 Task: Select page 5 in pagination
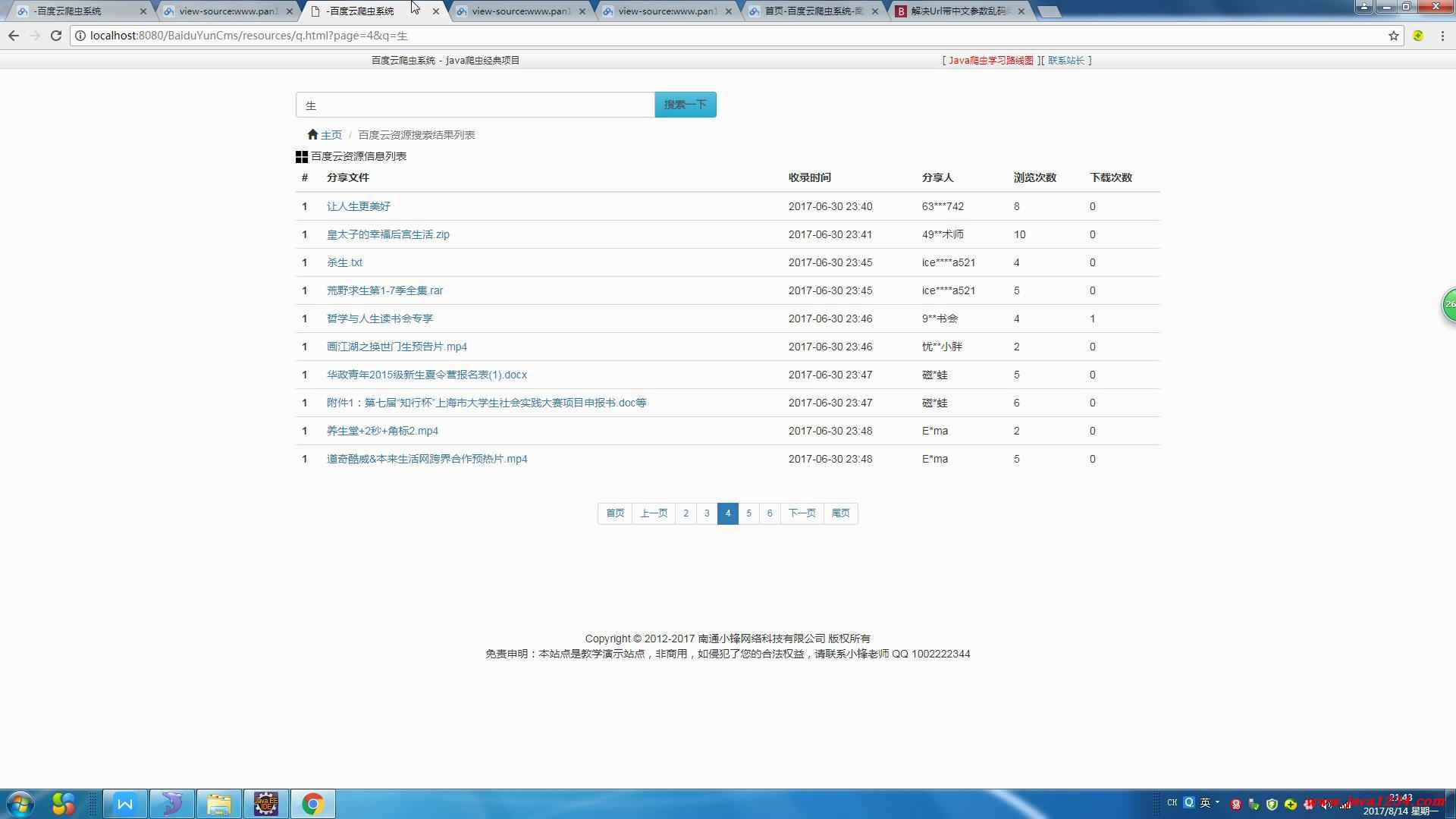click(x=748, y=513)
